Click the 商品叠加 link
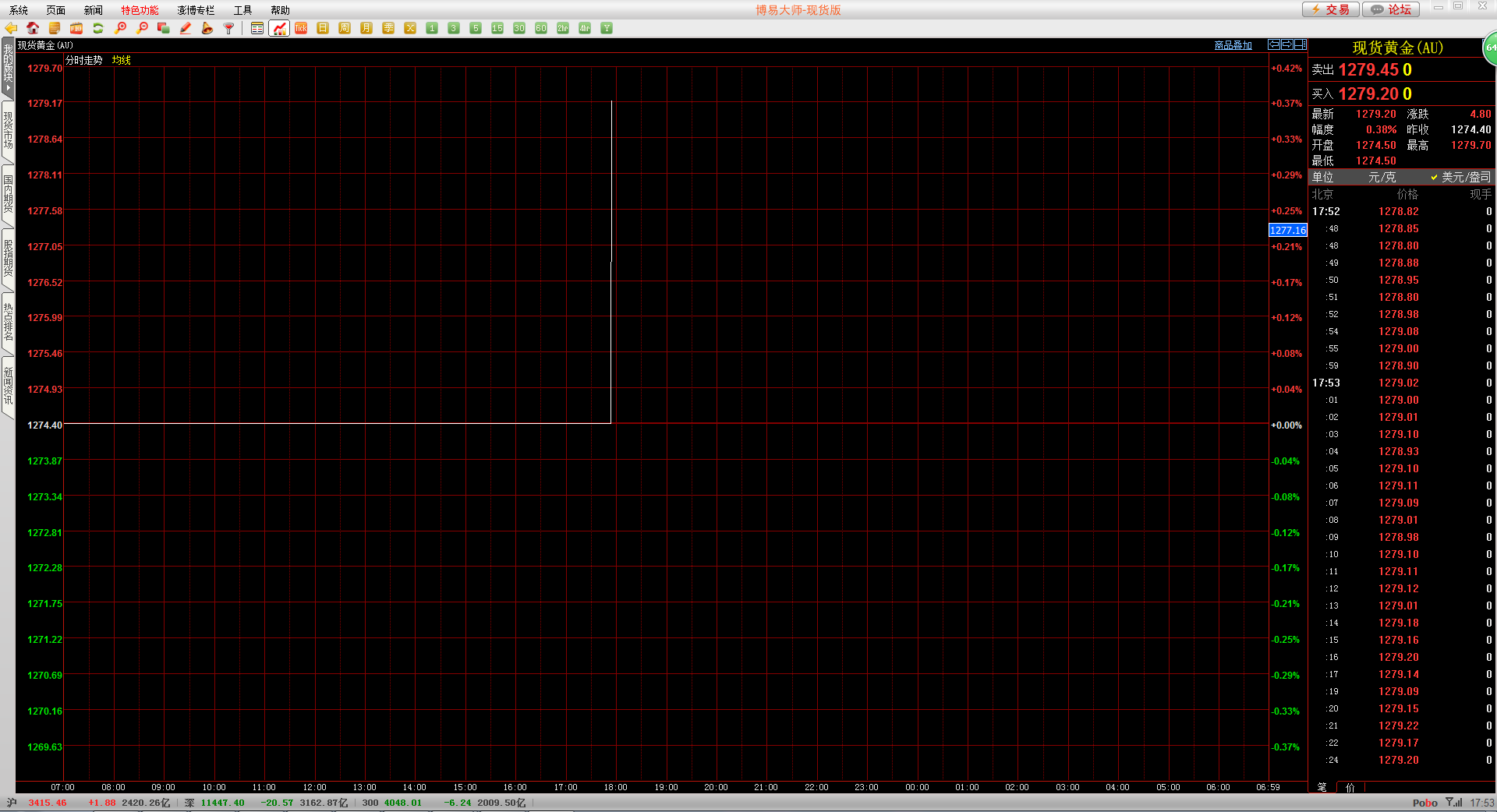 [1233, 45]
